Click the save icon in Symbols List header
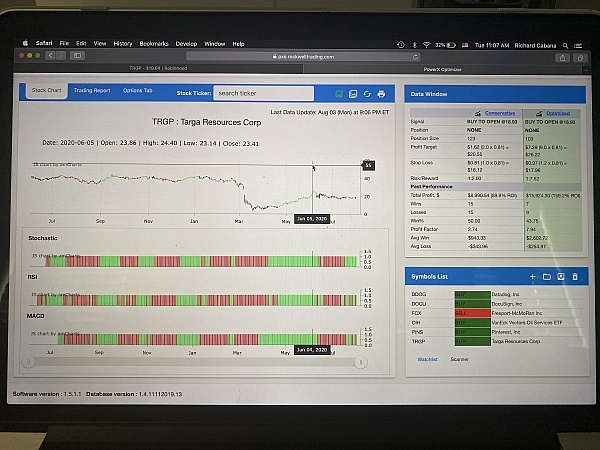The image size is (600, 450). (x=561, y=276)
